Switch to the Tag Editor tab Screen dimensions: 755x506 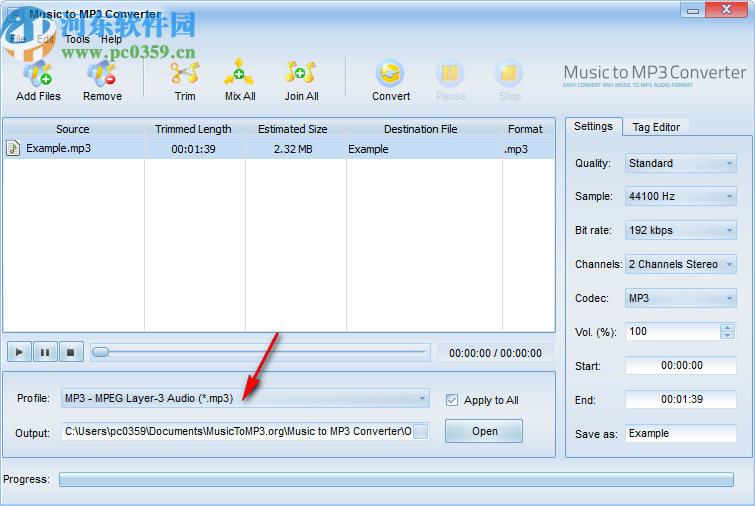[656, 127]
